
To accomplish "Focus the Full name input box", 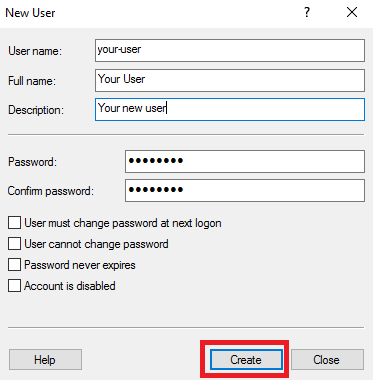I will coord(230,80).
